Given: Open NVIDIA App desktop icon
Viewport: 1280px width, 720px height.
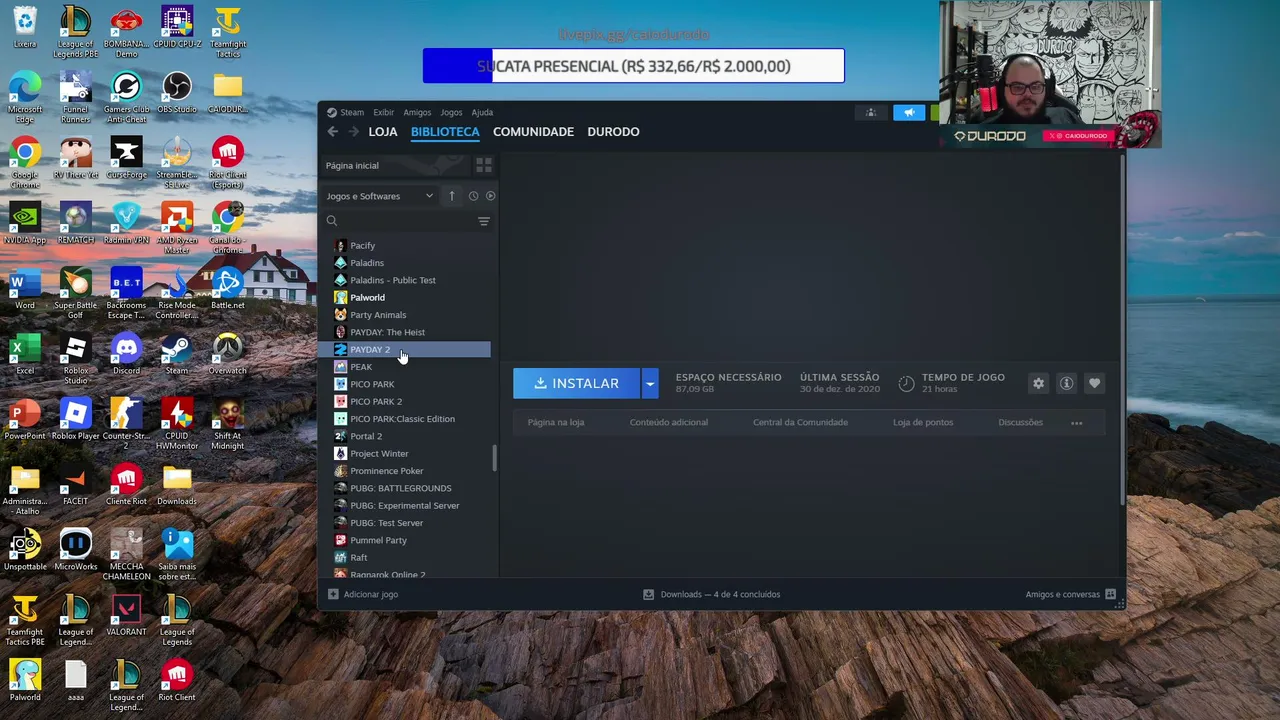Looking at the screenshot, I should [x=25, y=224].
